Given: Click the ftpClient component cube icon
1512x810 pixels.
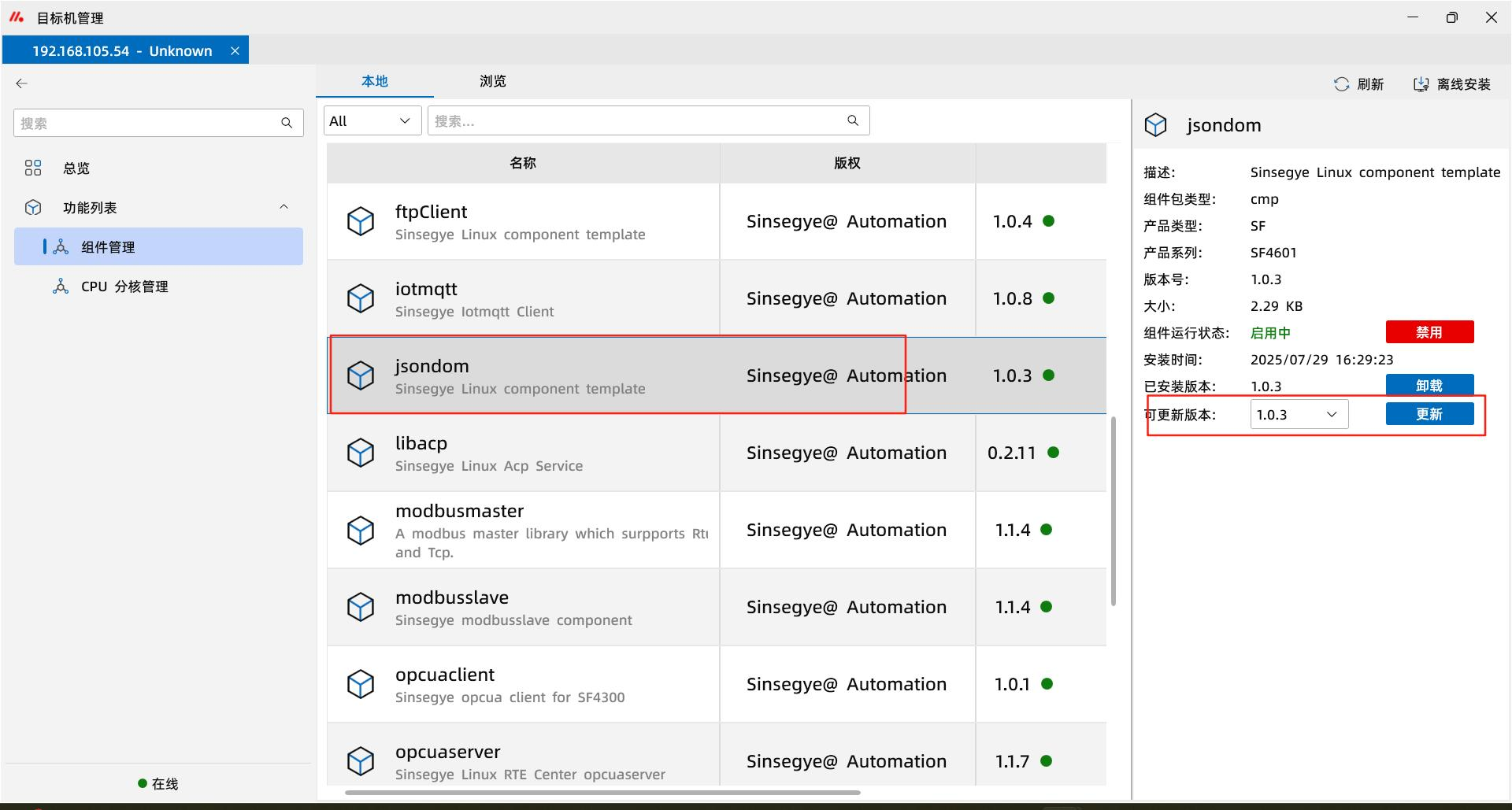Looking at the screenshot, I should [361, 221].
